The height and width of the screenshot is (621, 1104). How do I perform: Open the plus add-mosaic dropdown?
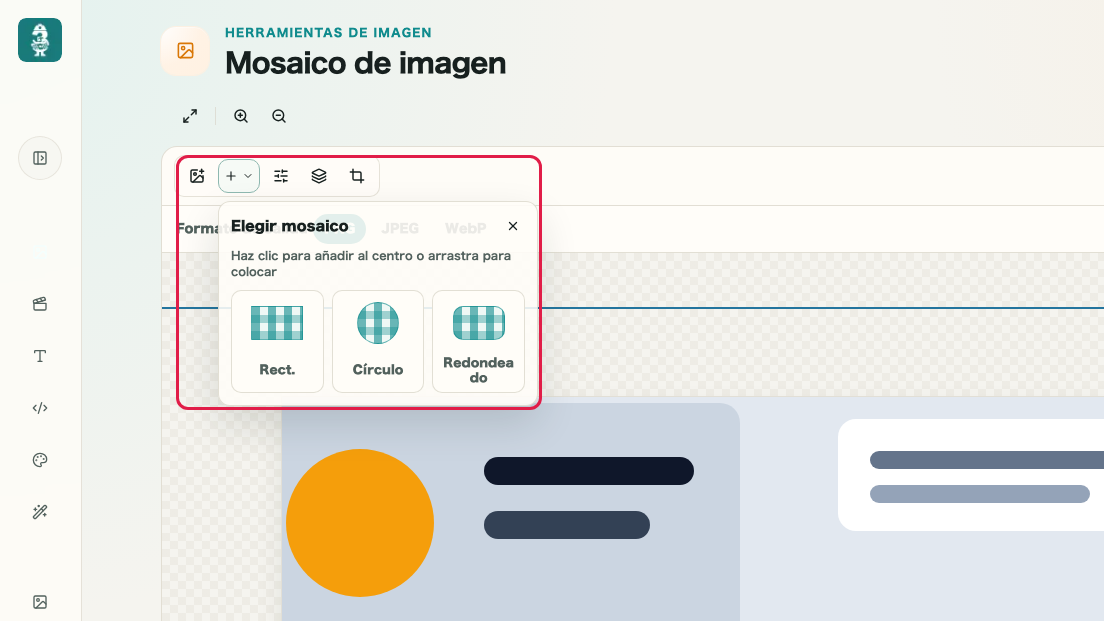239,176
